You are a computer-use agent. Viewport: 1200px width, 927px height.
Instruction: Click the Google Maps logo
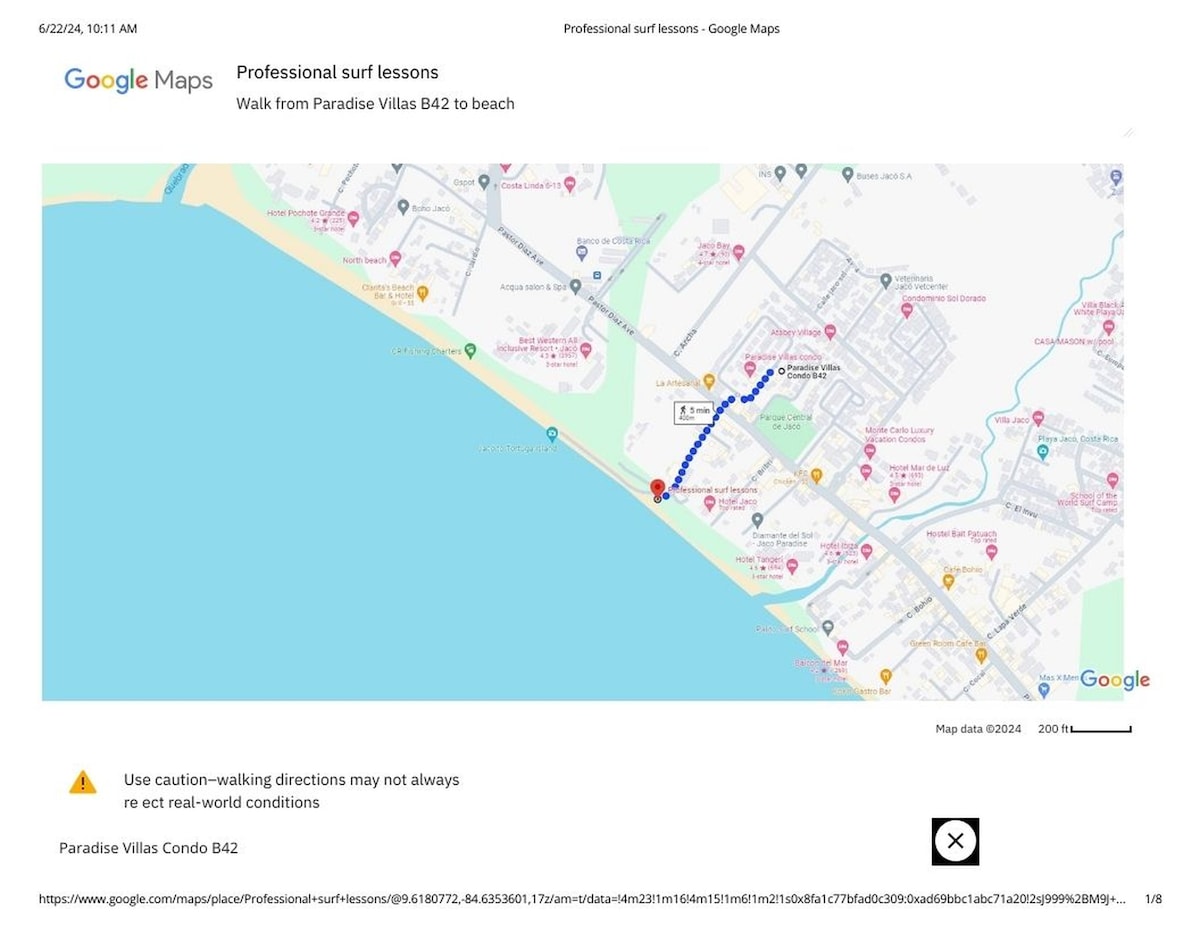(x=138, y=81)
